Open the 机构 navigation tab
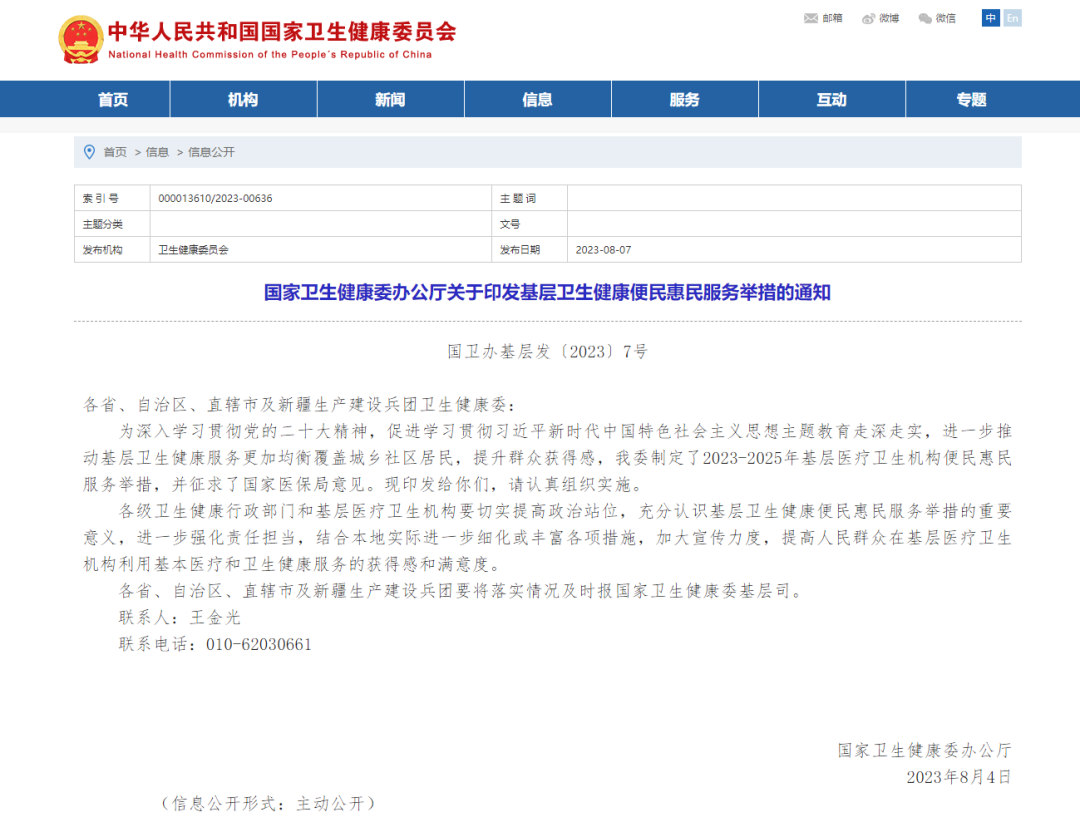 tap(243, 99)
